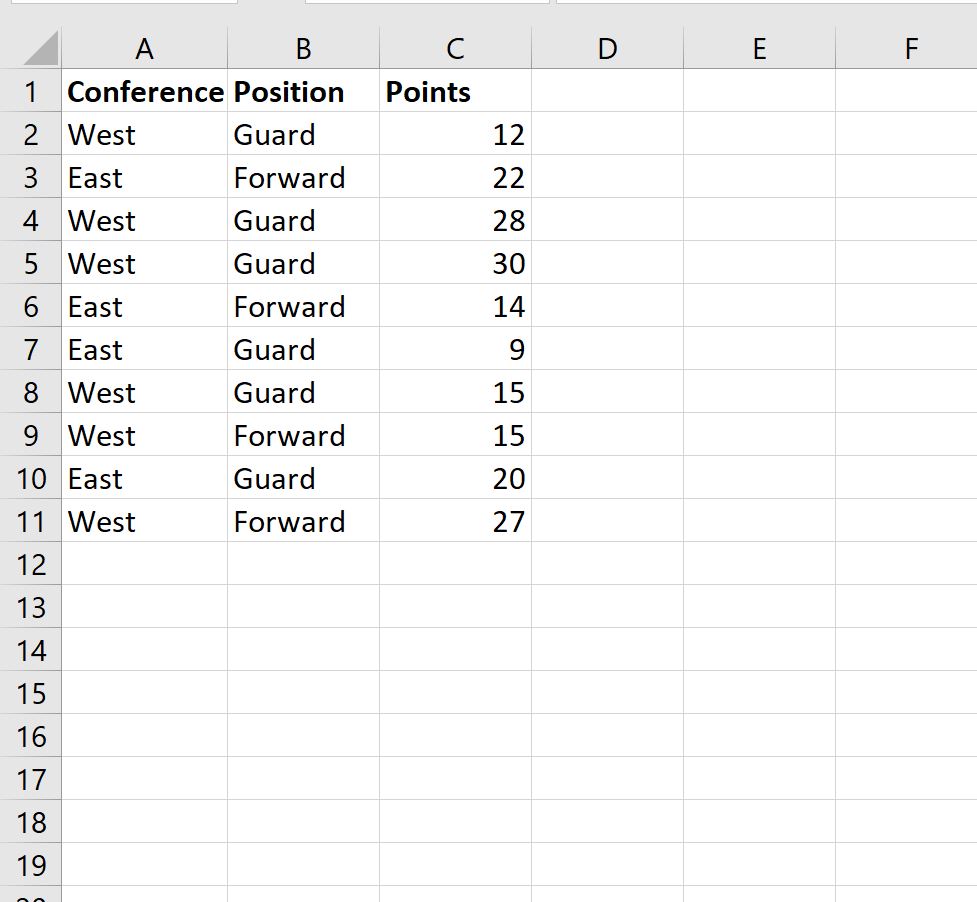
Task: Select cell containing 9 points
Action: click(455, 349)
